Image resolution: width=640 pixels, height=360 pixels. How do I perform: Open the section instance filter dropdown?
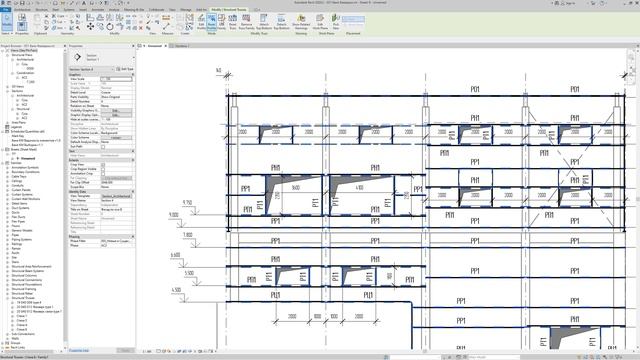pos(91,69)
